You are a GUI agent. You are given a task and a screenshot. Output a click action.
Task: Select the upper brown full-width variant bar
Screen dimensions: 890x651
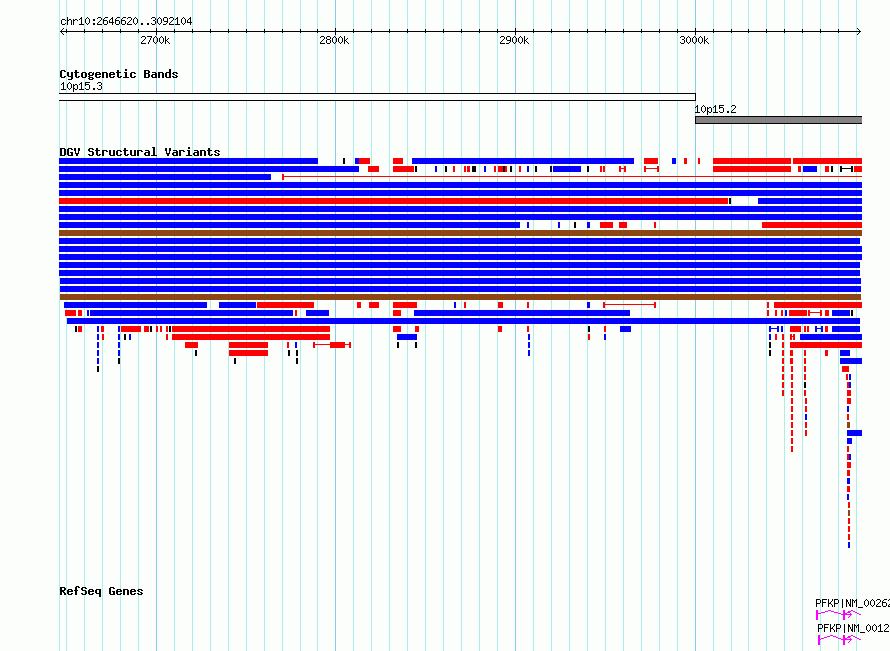pos(460,233)
